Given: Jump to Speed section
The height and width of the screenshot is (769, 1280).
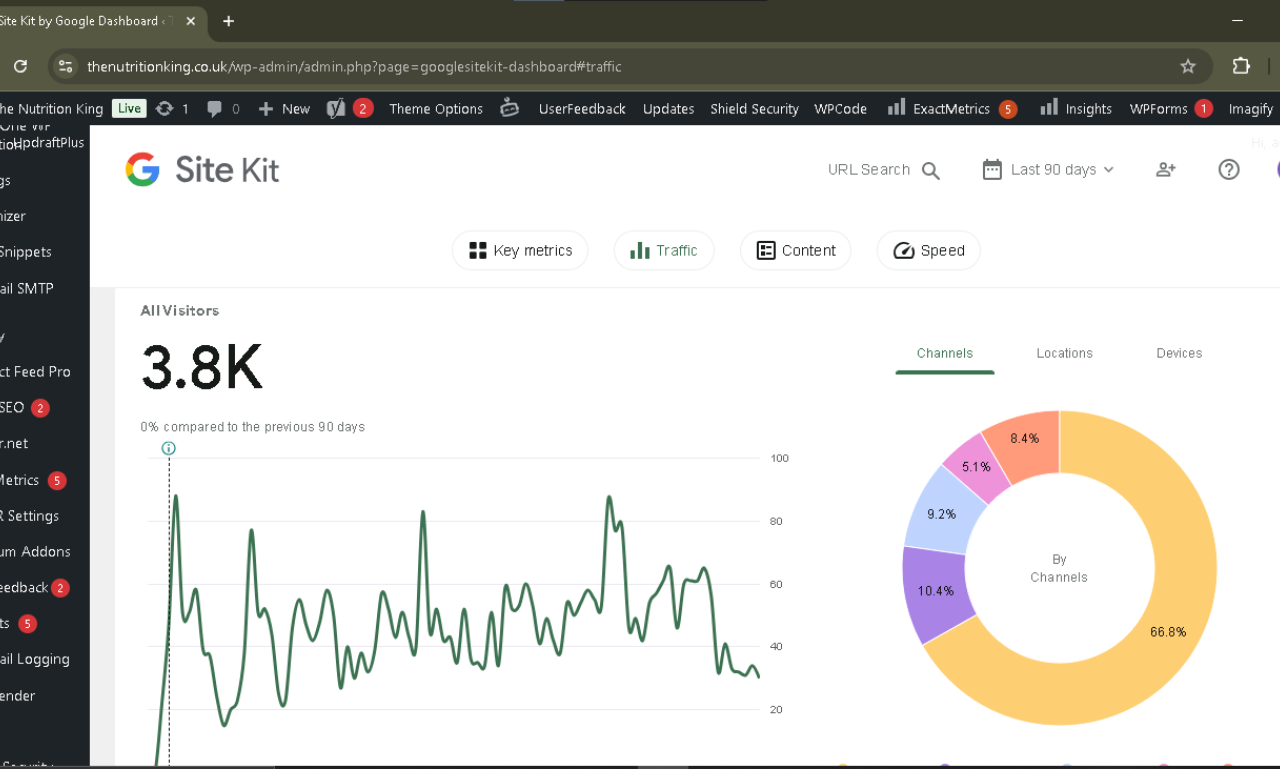Looking at the screenshot, I should point(929,251).
